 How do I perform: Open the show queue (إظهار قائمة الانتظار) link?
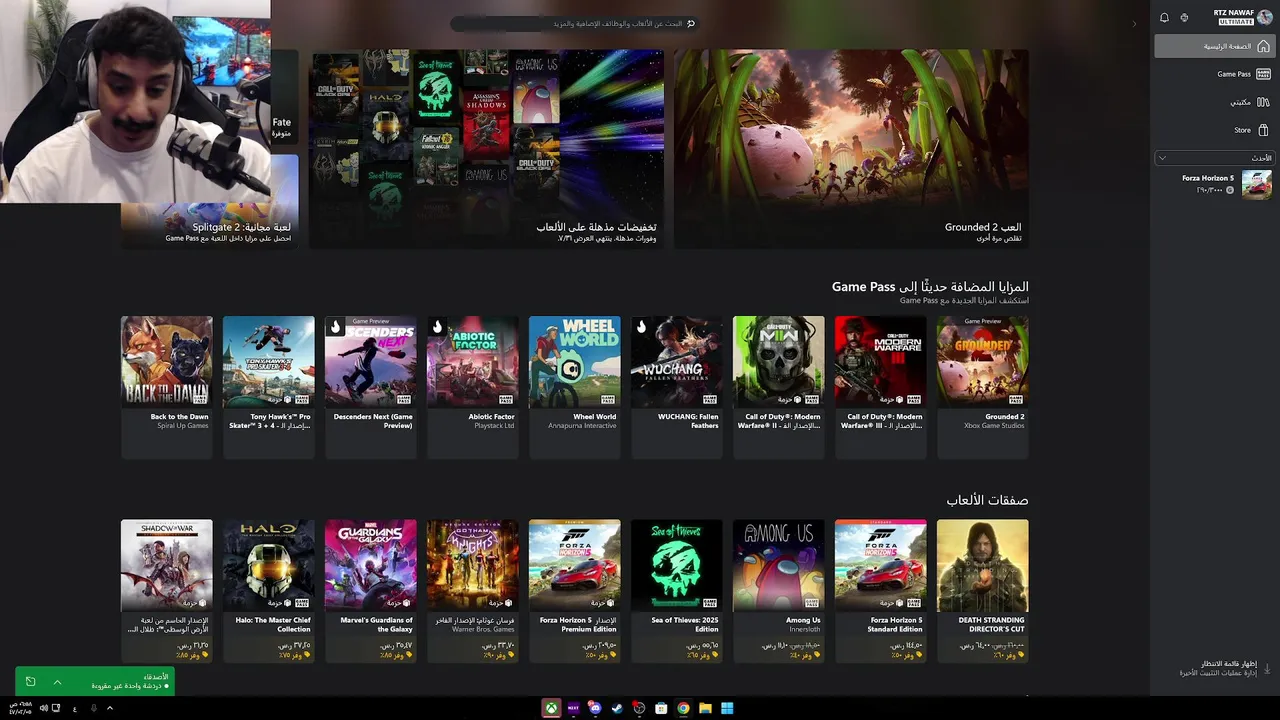coord(1227,664)
